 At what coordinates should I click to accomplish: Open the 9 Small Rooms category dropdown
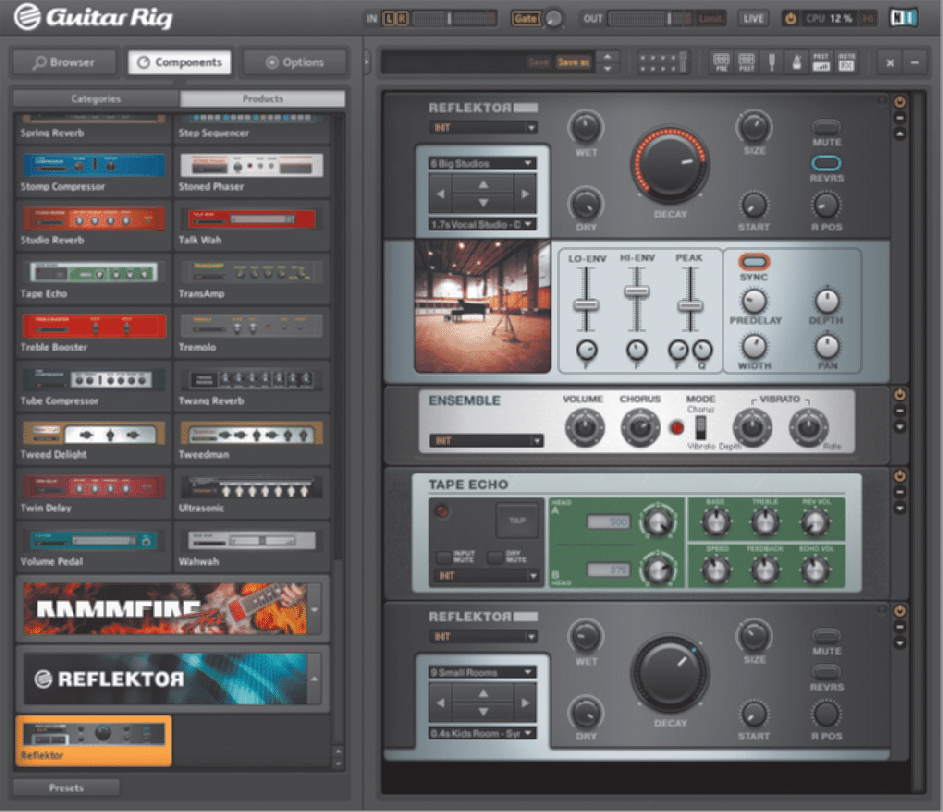tap(482, 672)
